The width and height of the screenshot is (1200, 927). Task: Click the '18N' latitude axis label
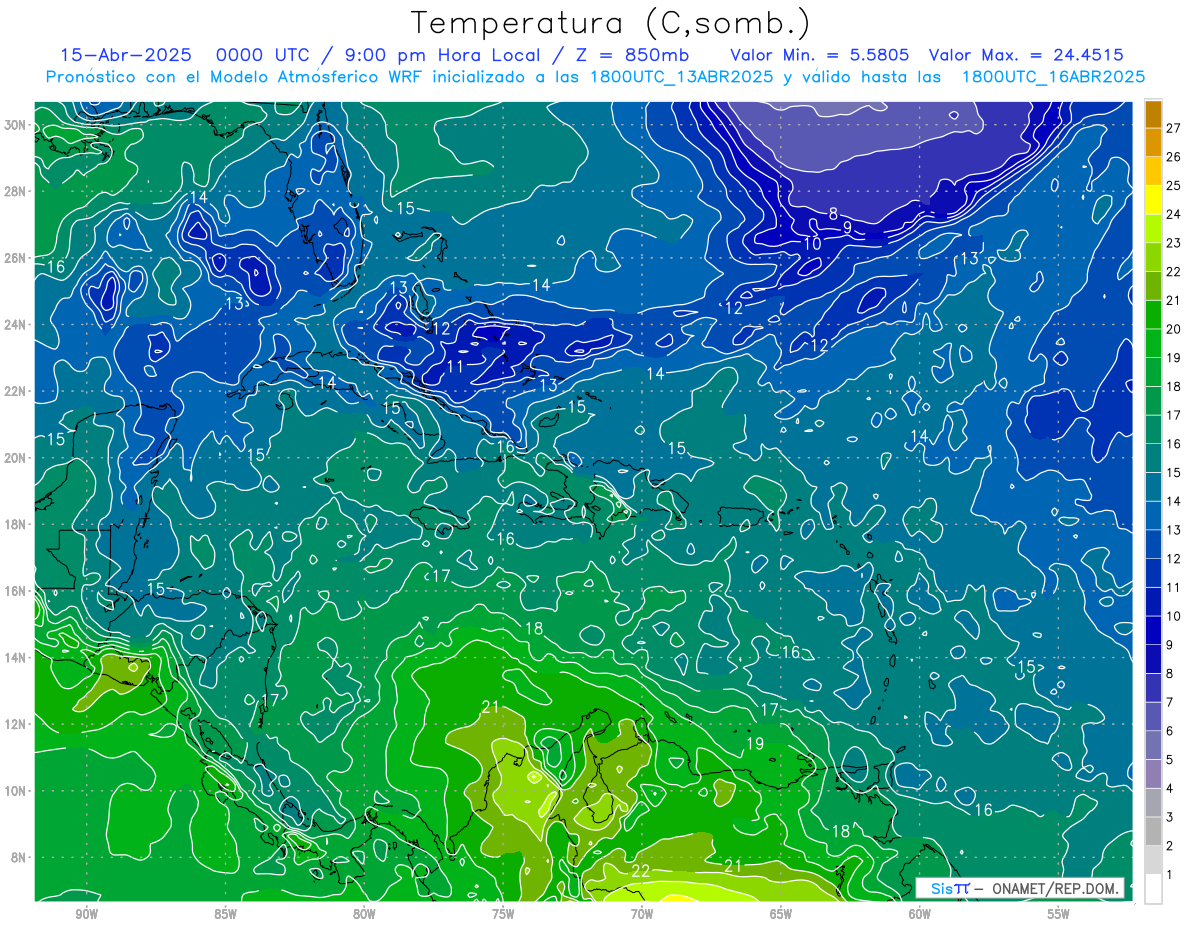tap(17, 524)
